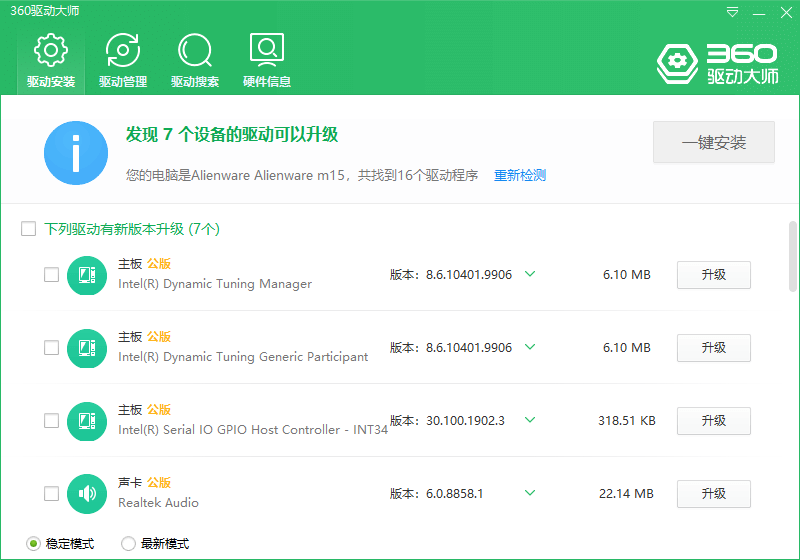Screen dimensions: 800x560
Task: Click the 360驱动大师 logo
Action: tap(717, 64)
